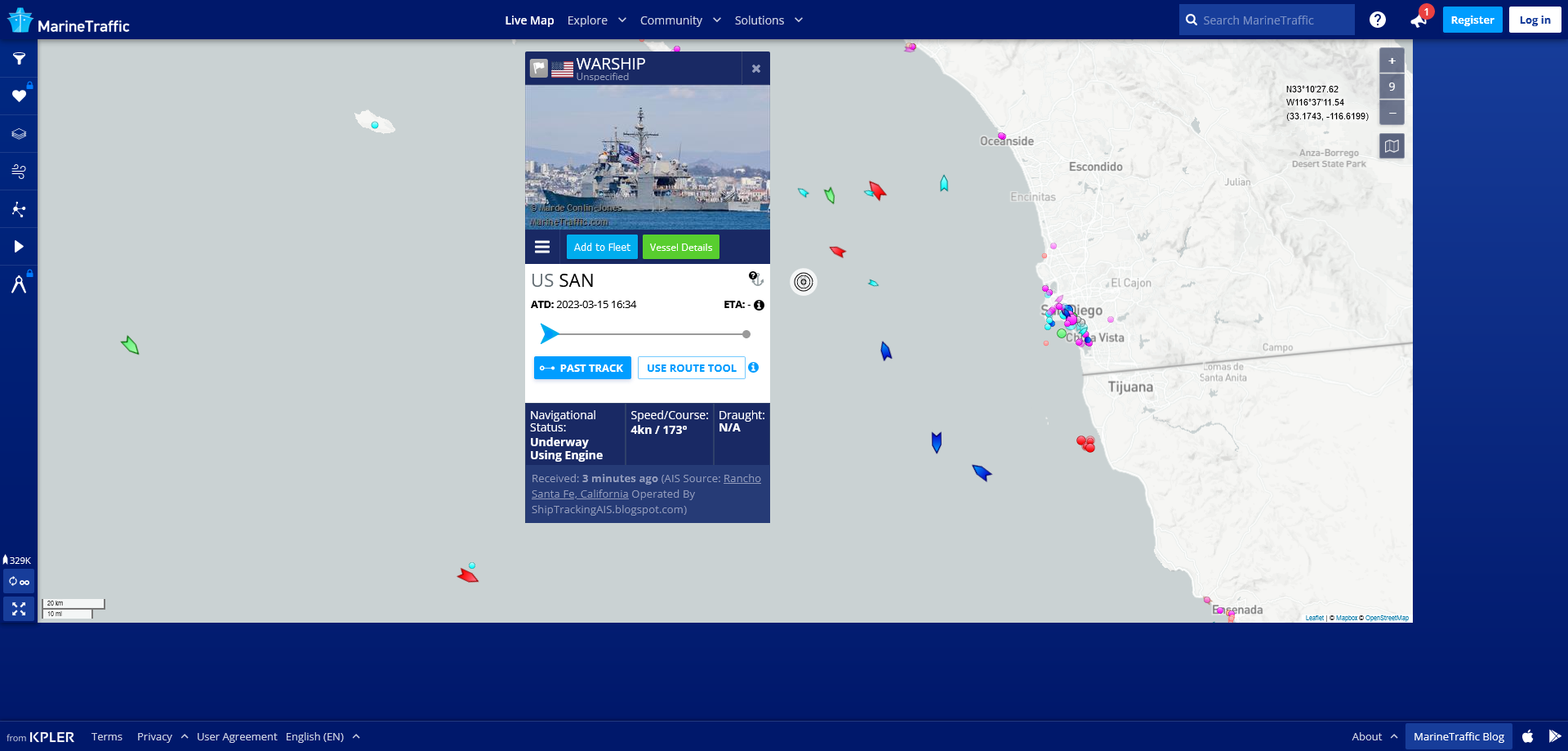1568x751 pixels.
Task: Toggle the infinity vessel limit button
Action: tap(19, 582)
